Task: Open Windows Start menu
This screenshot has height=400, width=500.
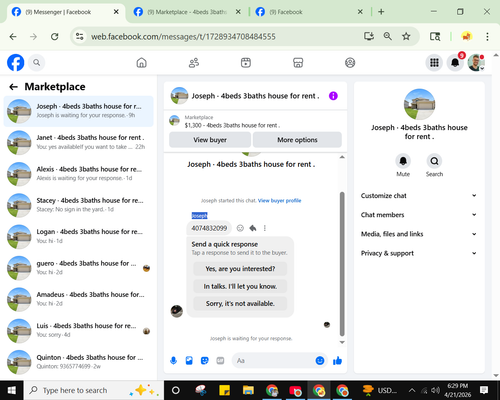Action: click(12, 390)
